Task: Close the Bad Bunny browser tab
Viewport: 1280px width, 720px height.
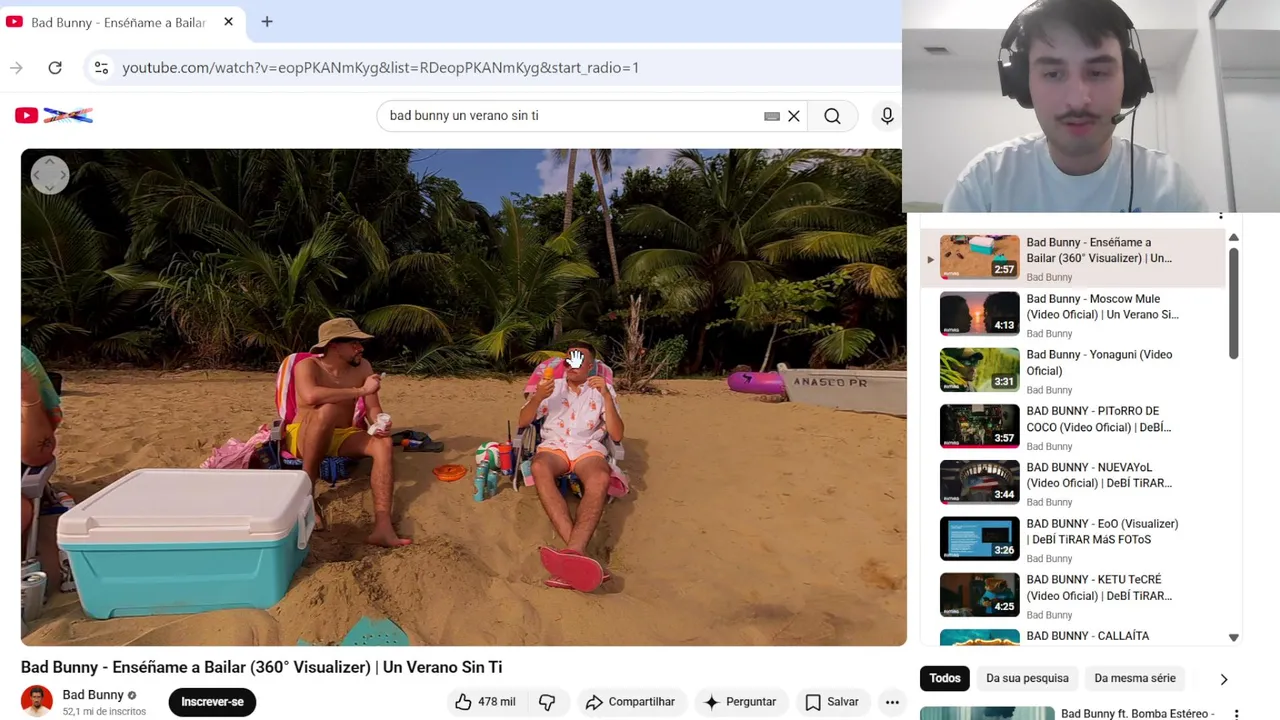Action: [x=228, y=22]
